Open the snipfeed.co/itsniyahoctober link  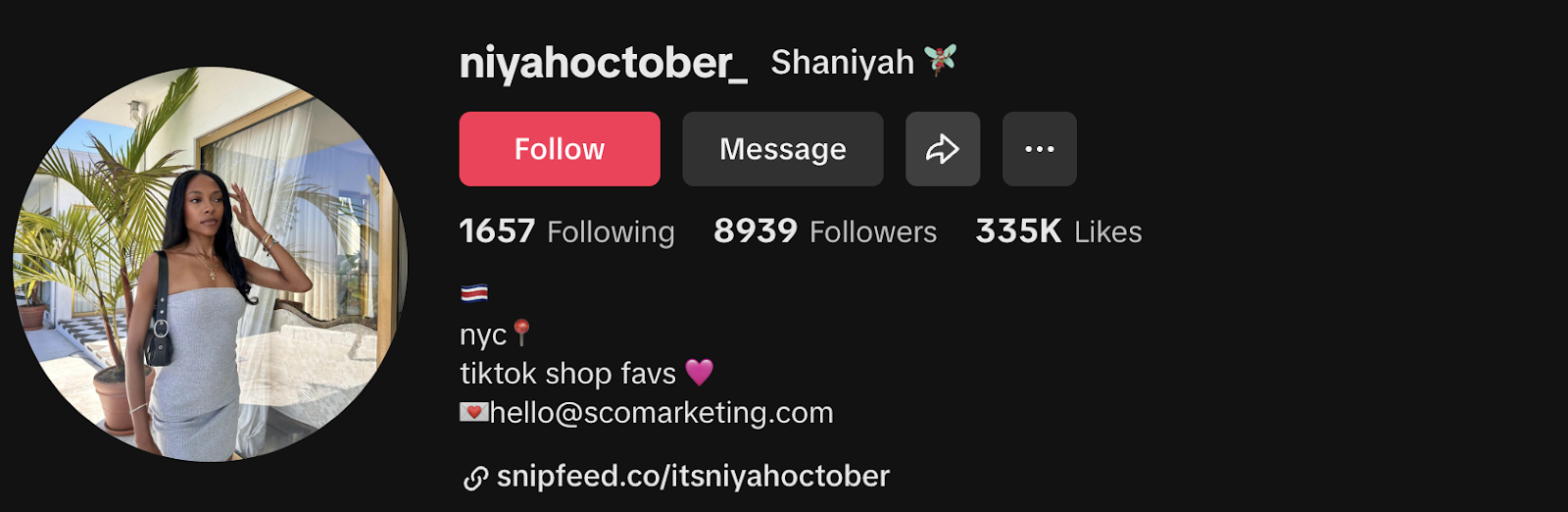[x=693, y=476]
